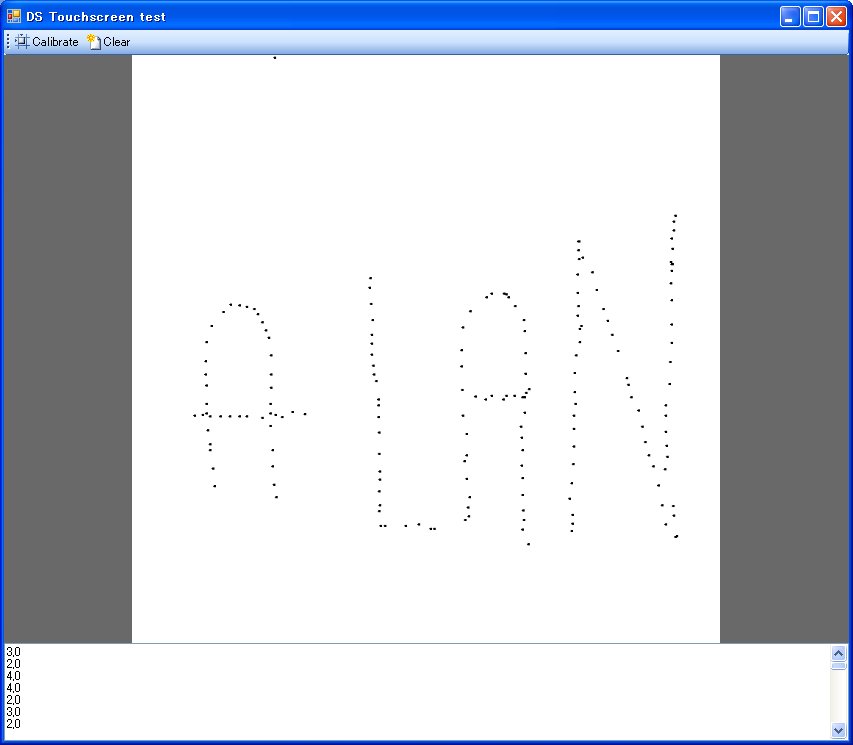
Task: Click the log scrollbar down arrow
Action: (838, 731)
